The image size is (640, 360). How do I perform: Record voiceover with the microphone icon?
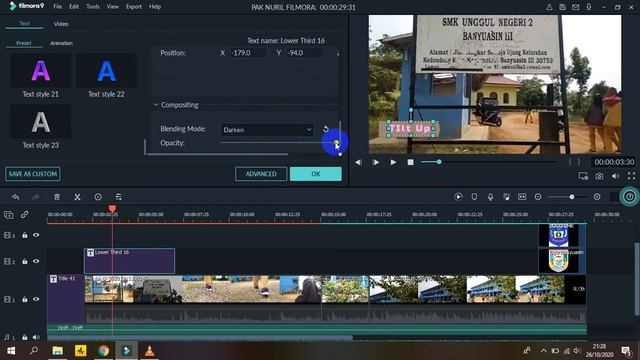pyautogui.click(x=490, y=197)
